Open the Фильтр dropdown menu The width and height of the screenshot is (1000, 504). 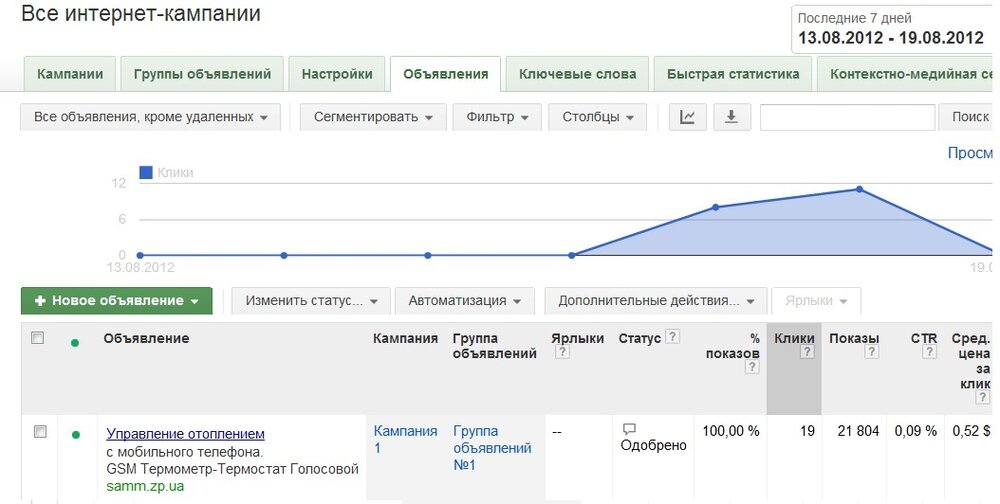497,117
